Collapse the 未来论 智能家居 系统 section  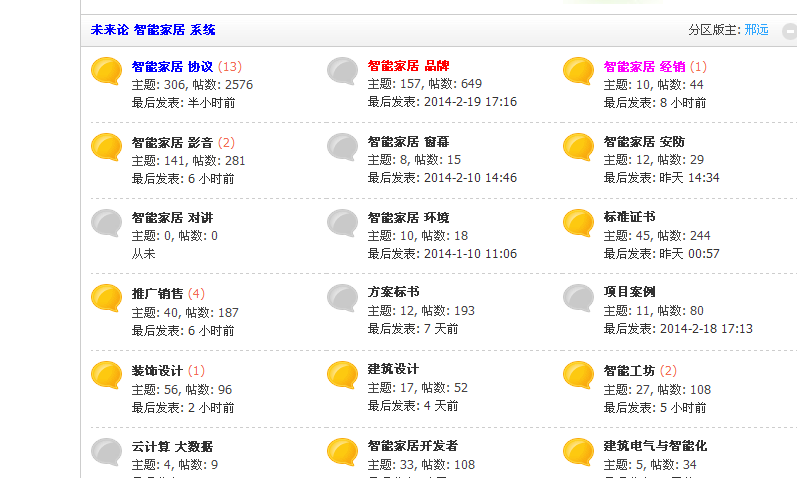pos(789,31)
